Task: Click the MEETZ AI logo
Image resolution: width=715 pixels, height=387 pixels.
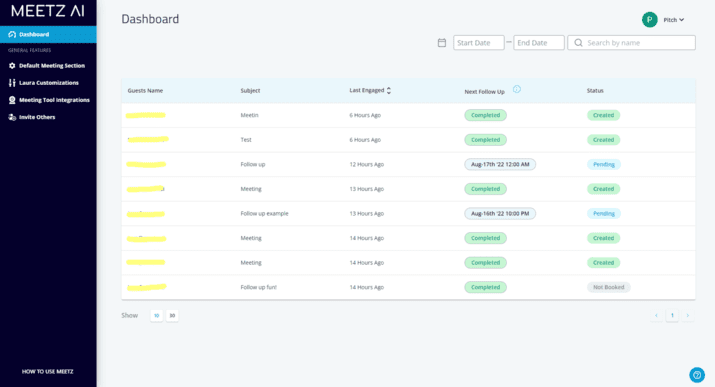Action: coord(48,11)
